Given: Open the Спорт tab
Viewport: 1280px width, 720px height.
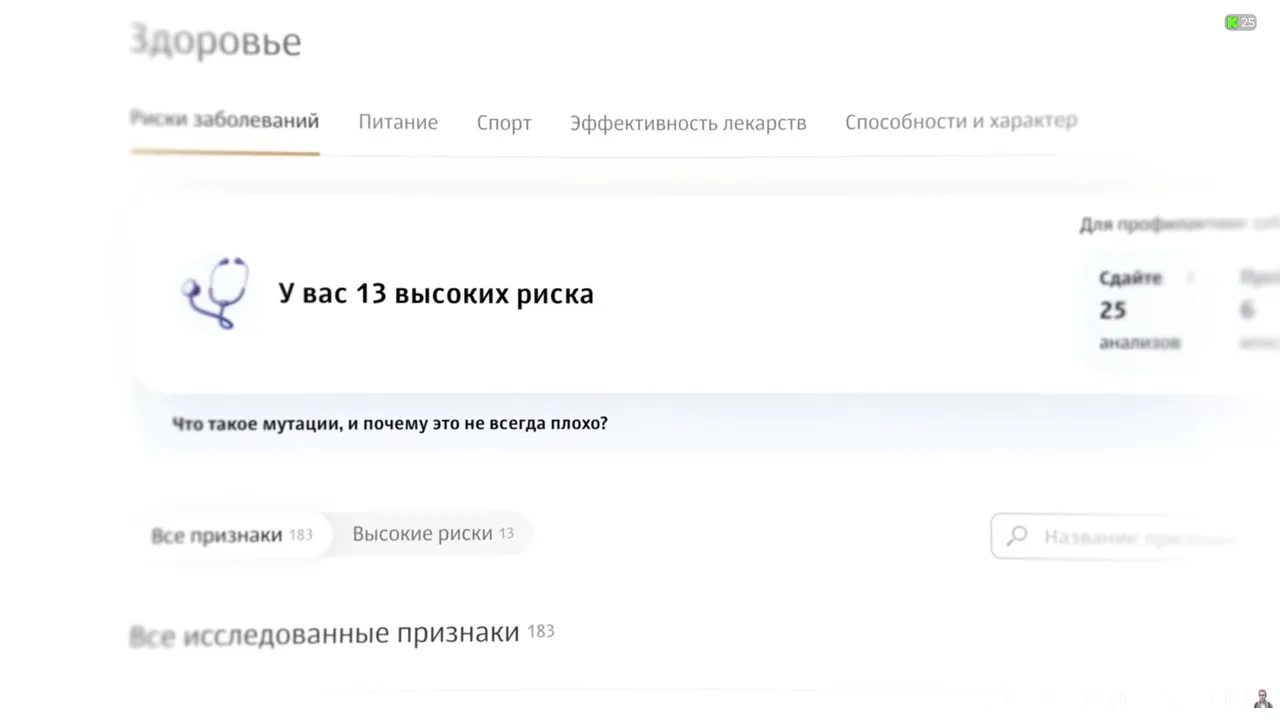Looking at the screenshot, I should click(x=504, y=123).
